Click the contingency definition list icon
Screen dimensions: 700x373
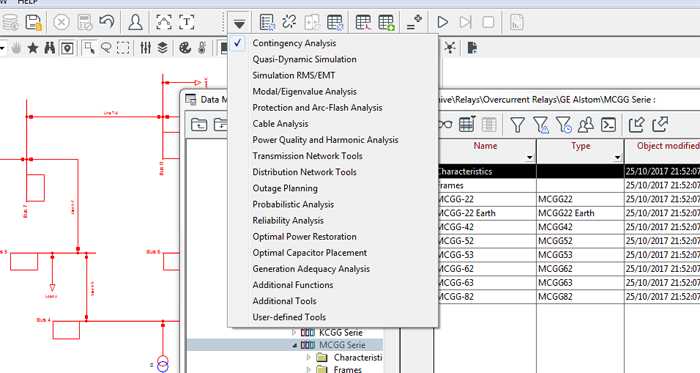click(x=267, y=22)
